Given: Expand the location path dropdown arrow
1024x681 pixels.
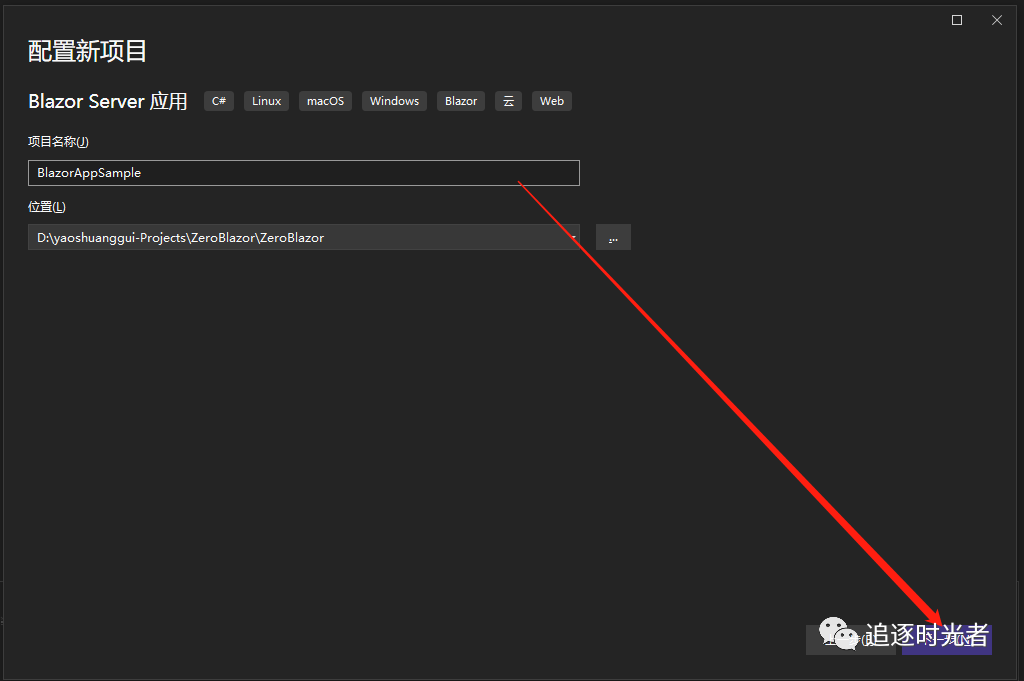Looking at the screenshot, I should point(573,238).
